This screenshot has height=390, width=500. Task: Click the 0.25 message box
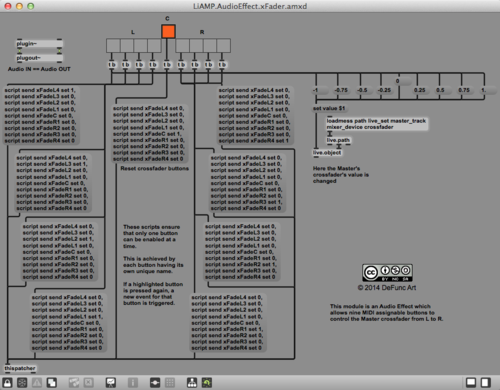point(421,90)
